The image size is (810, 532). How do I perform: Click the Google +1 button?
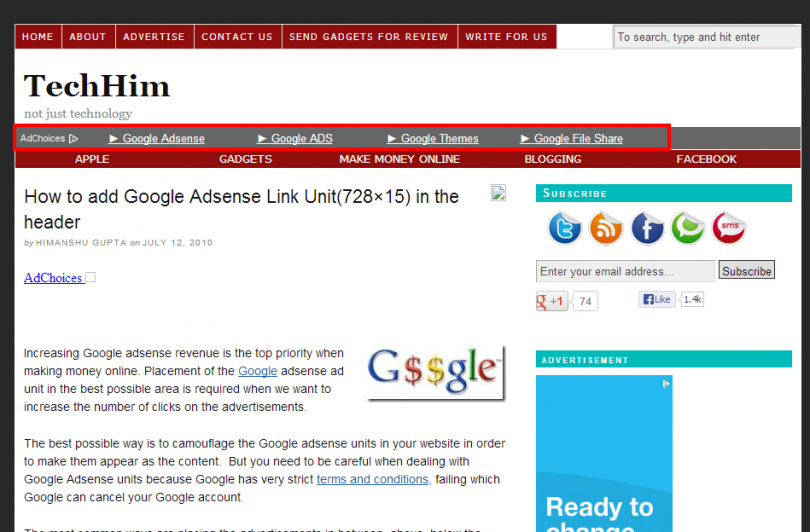pyautogui.click(x=552, y=301)
